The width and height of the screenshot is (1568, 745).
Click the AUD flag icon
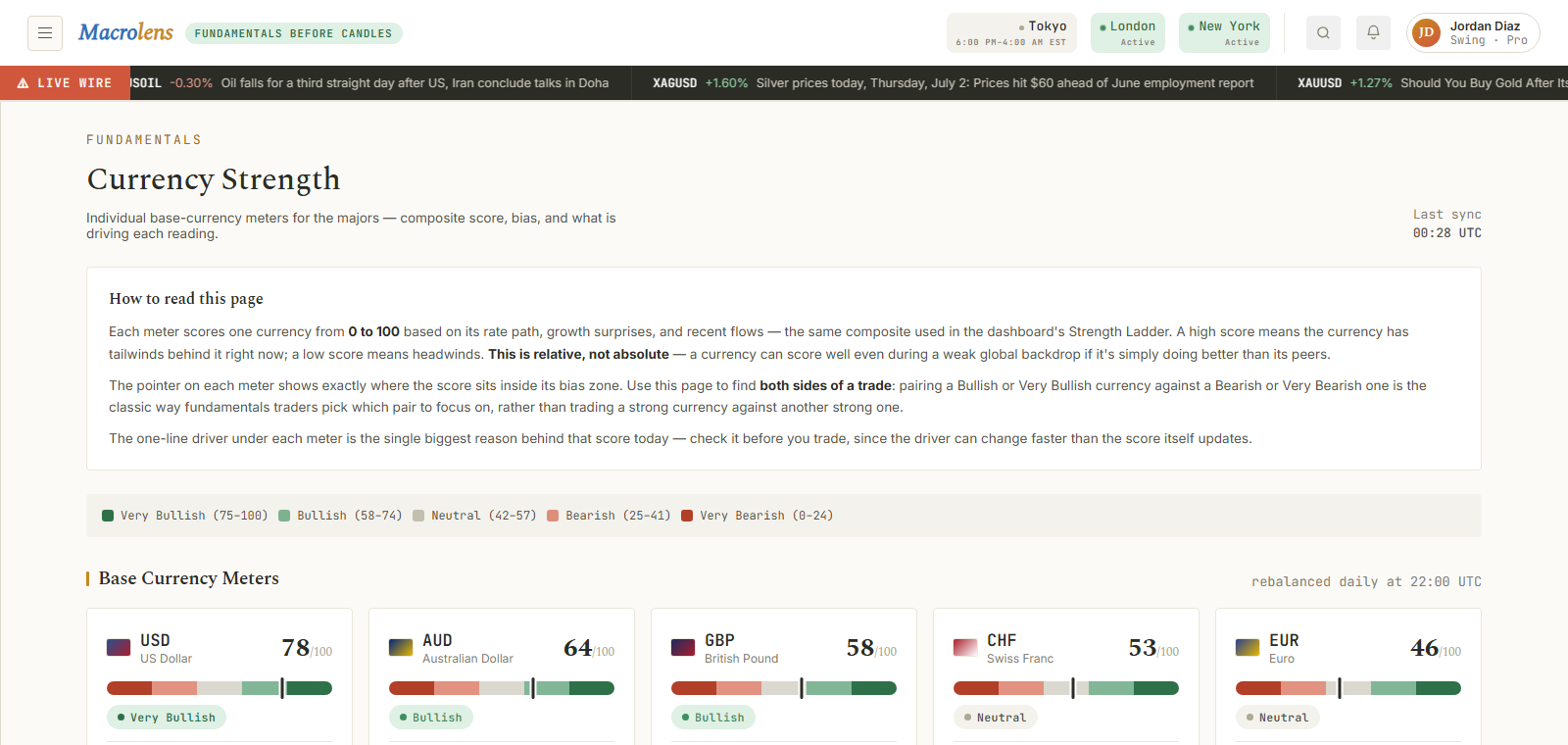coord(401,648)
